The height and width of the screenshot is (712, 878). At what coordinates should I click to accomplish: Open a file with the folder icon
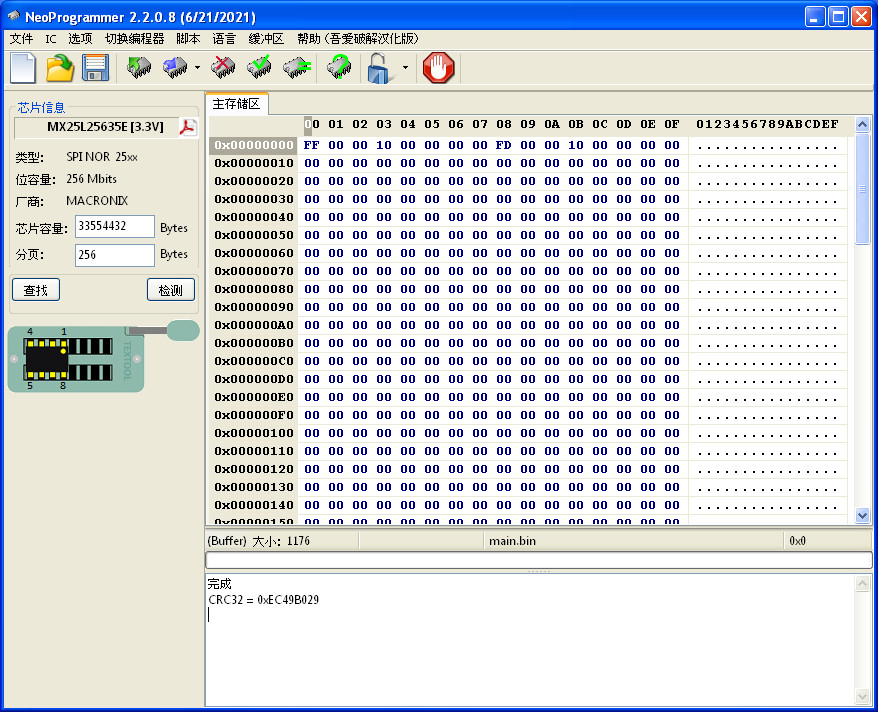[59, 68]
